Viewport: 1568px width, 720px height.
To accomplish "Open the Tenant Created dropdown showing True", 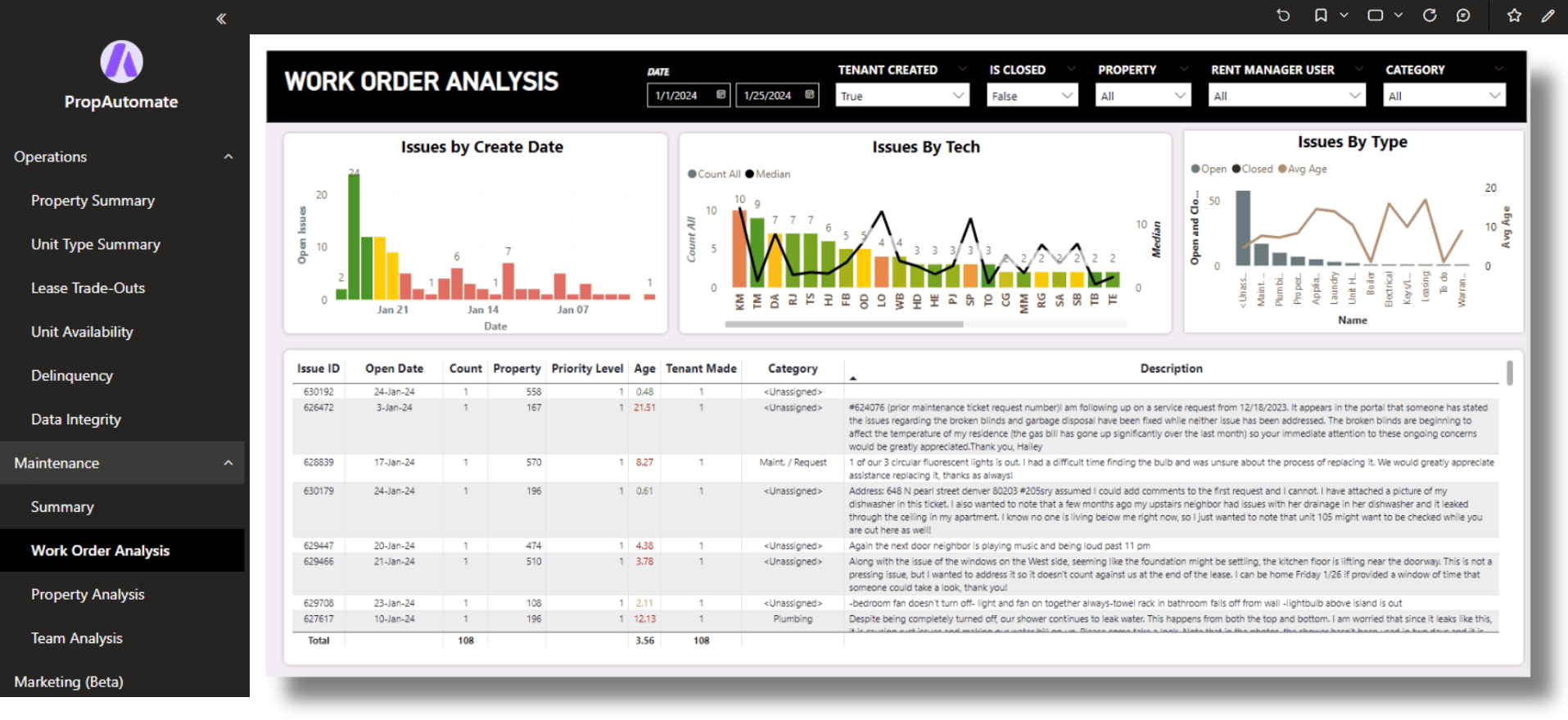I will click(902, 96).
